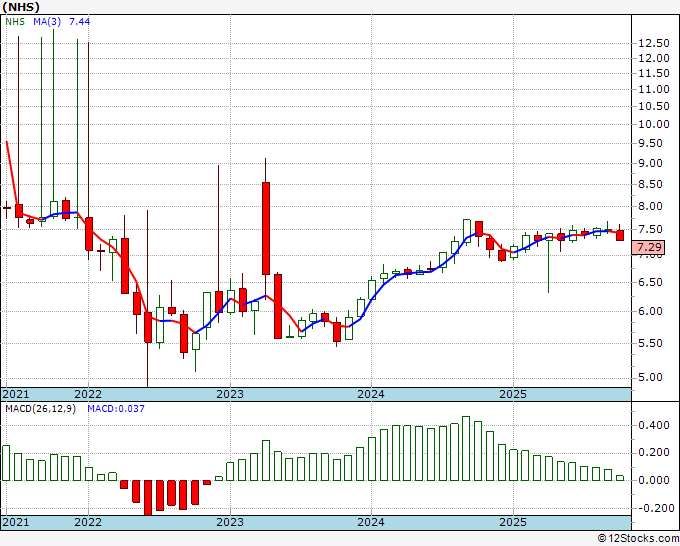Select the NHS legend label
This screenshot has width=680, height=546.
pyautogui.click(x=15, y=21)
